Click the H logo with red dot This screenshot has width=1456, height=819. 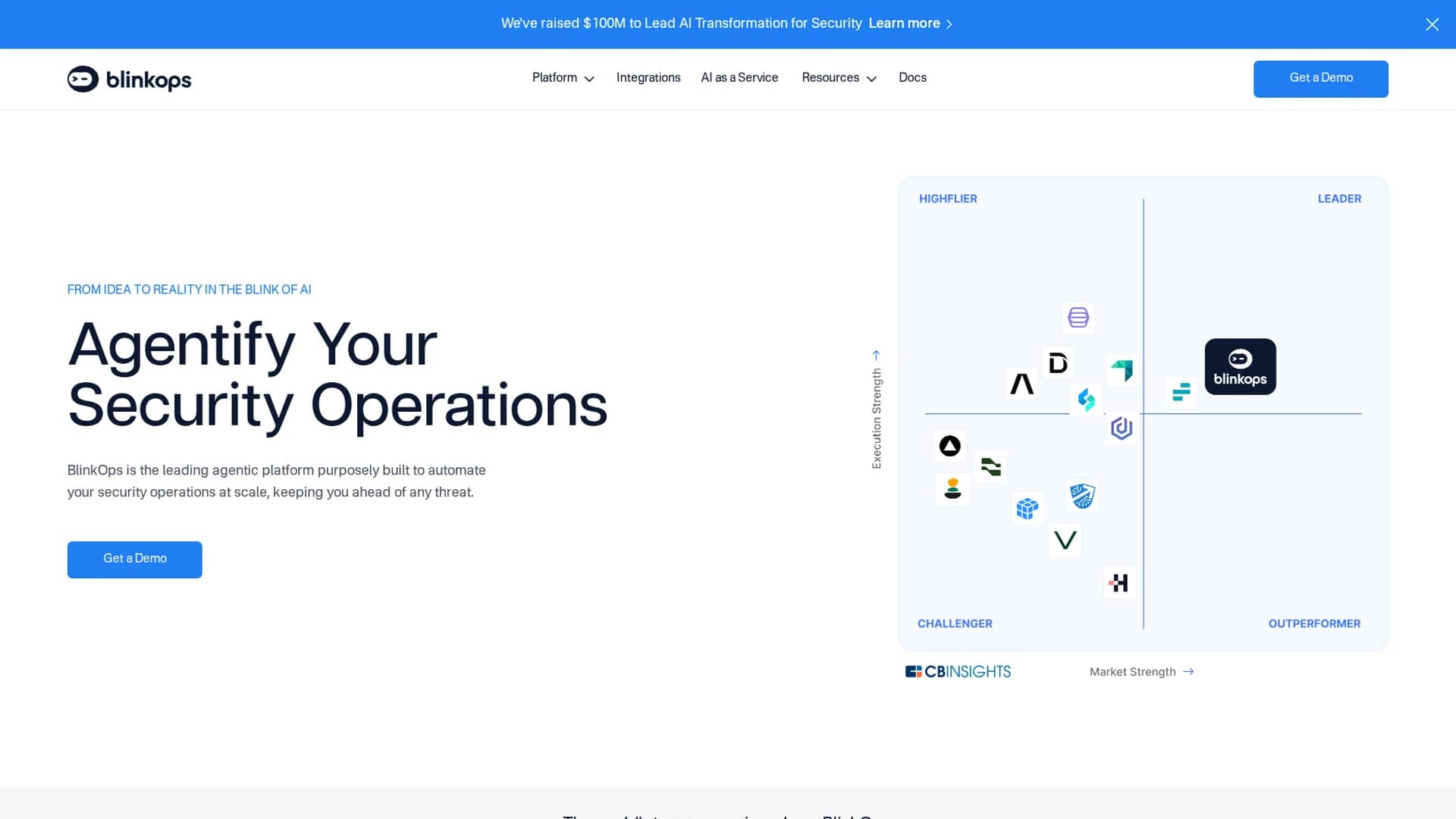pyautogui.click(x=1119, y=582)
